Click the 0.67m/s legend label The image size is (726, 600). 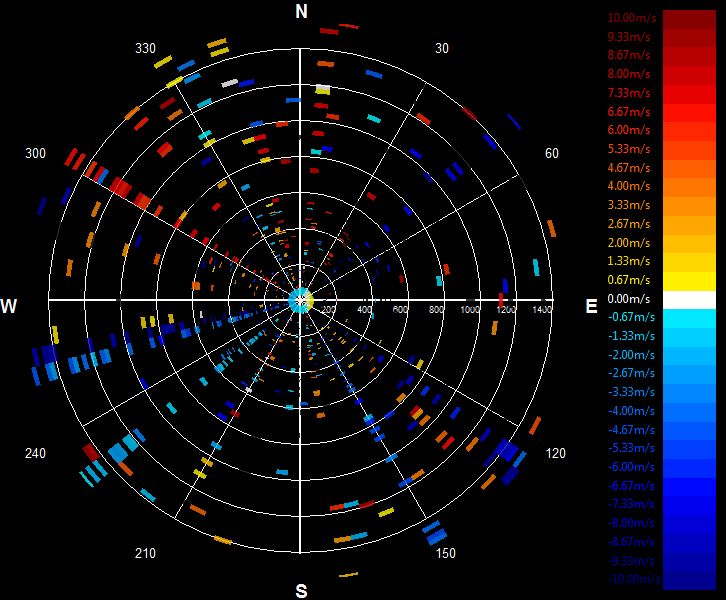(x=629, y=280)
